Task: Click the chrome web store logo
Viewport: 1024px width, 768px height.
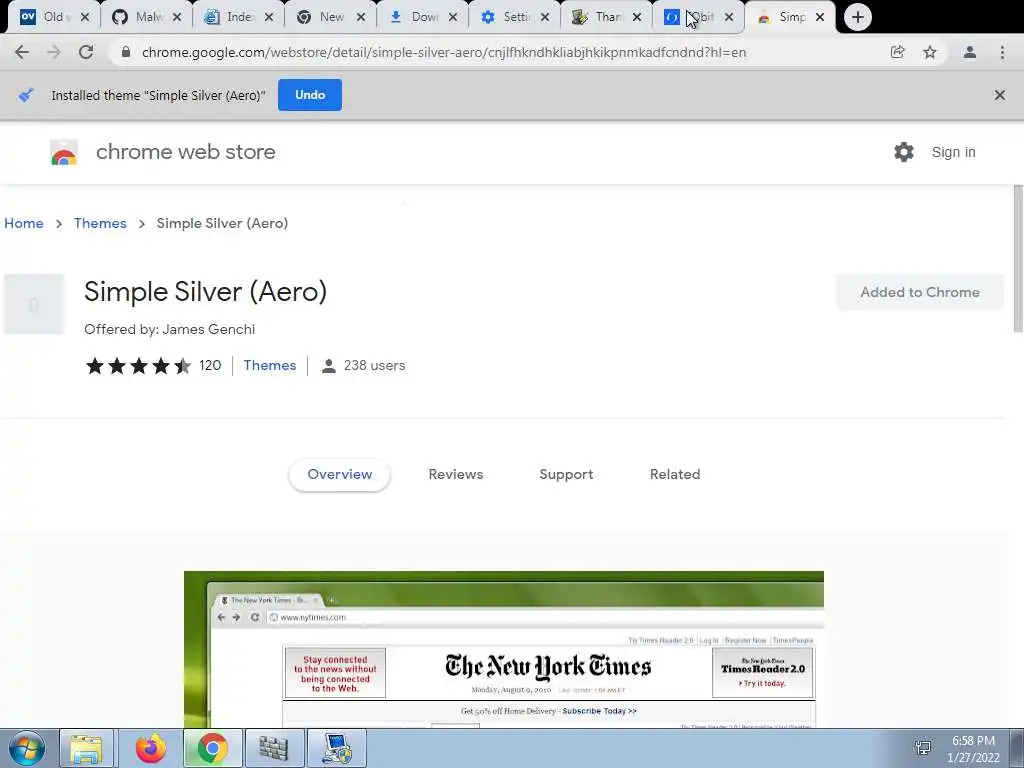Action: click(64, 152)
